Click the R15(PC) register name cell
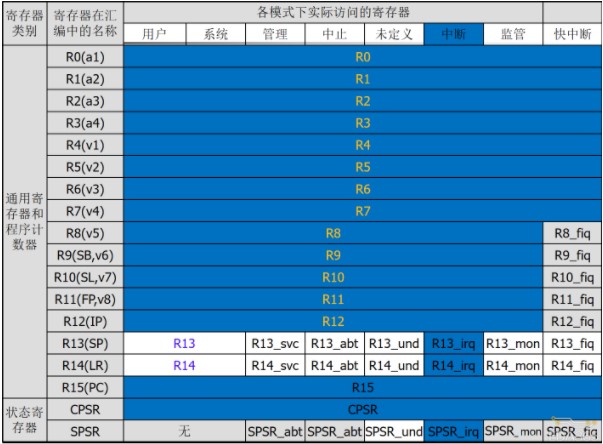Image resolution: width=603 pixels, height=444 pixels. tap(85, 387)
